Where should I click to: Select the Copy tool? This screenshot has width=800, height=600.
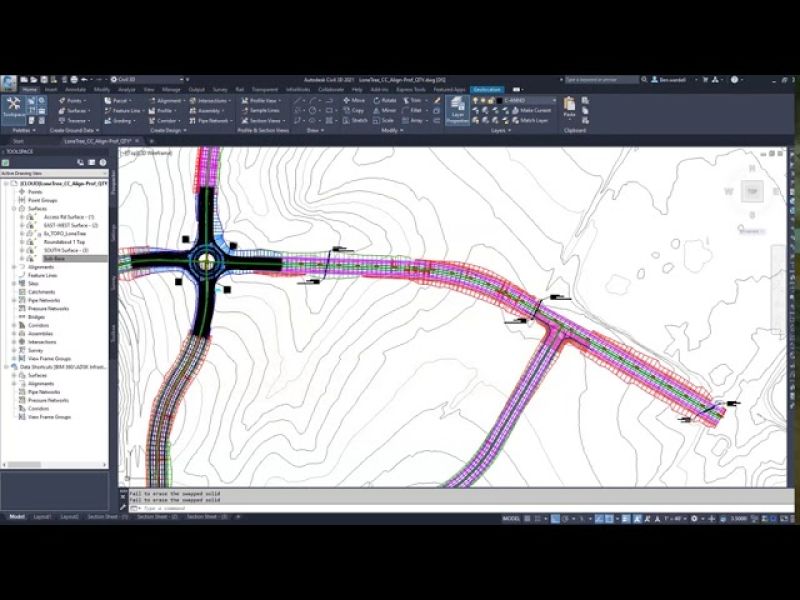(354, 111)
